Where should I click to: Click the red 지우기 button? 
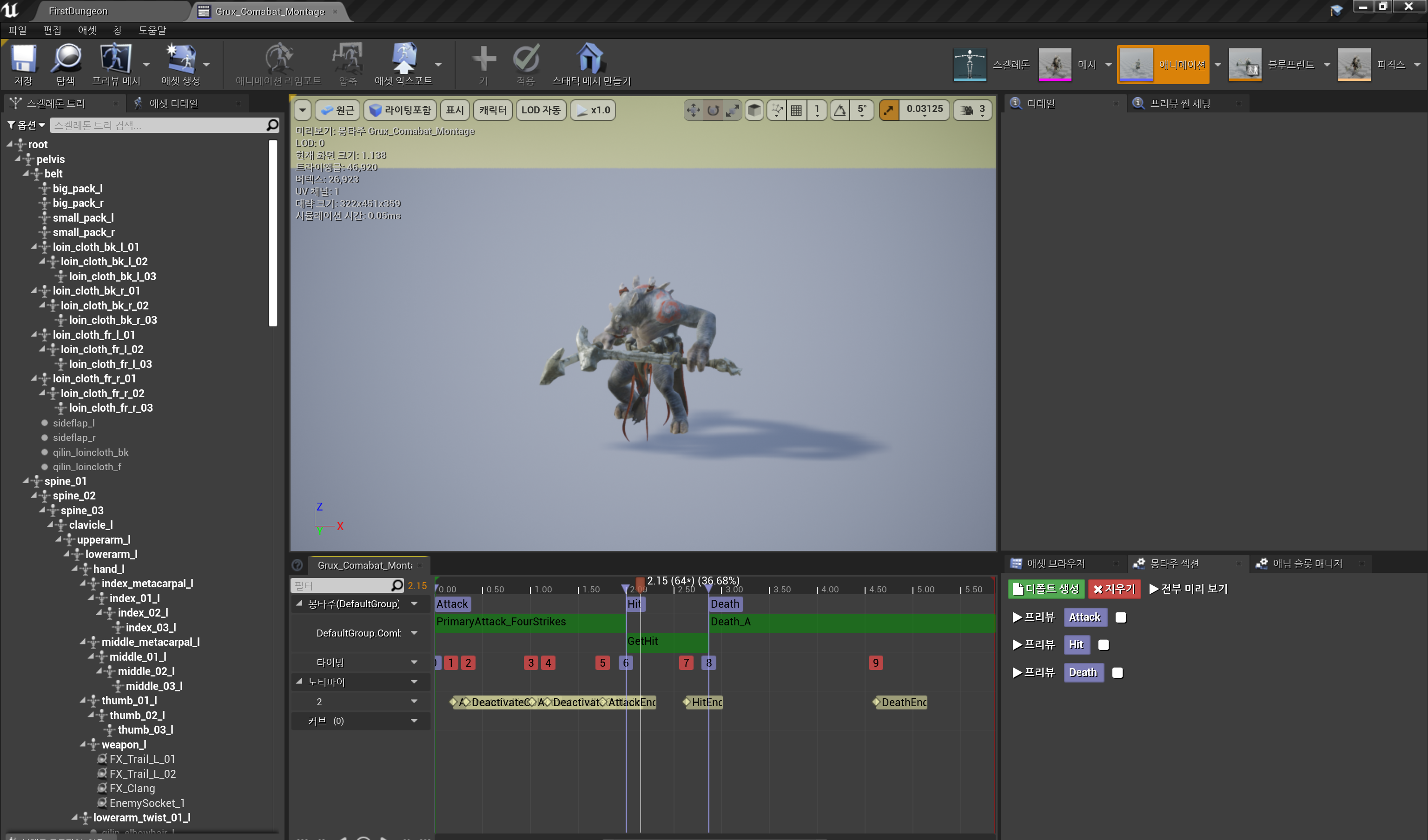1114,589
